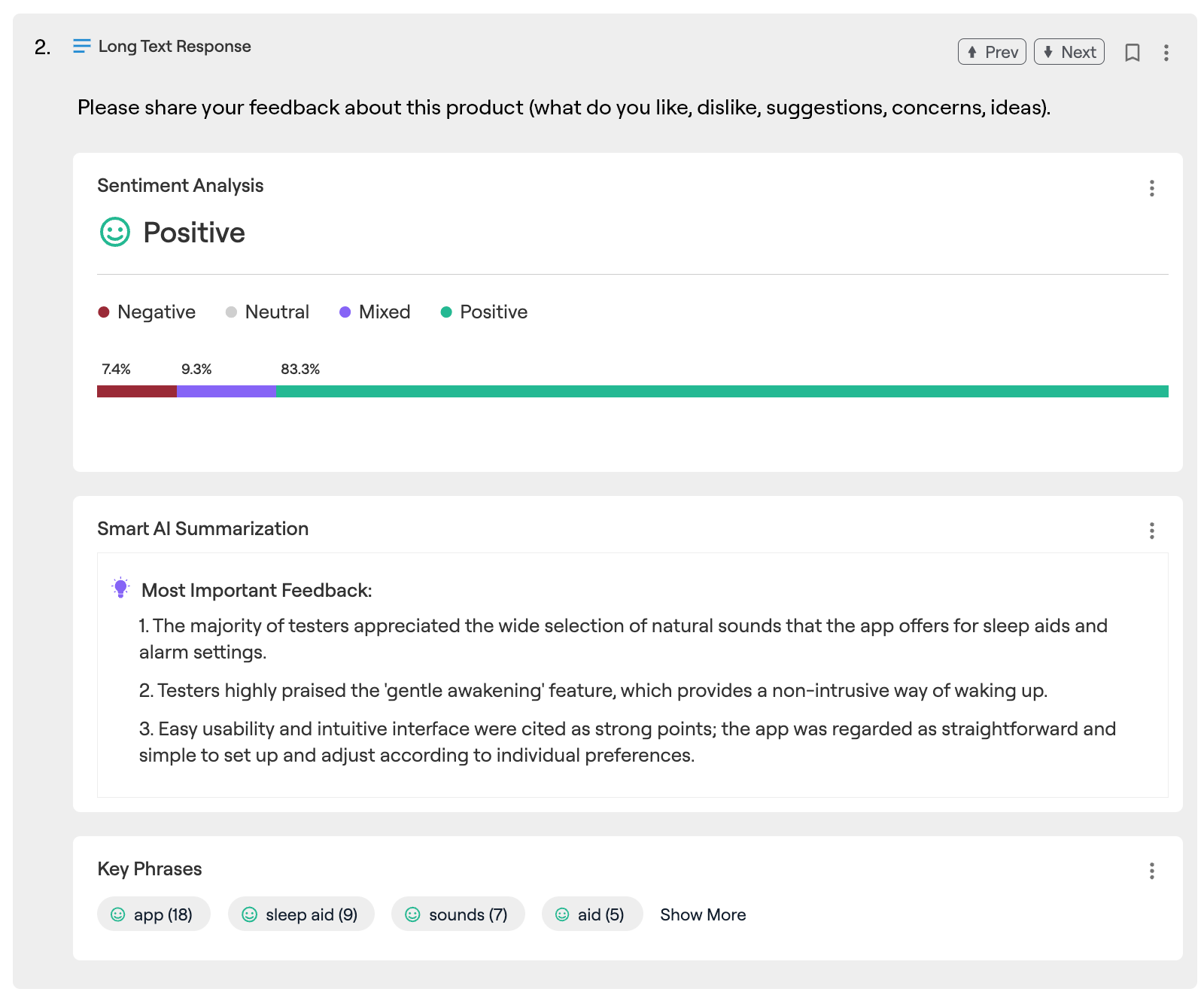Click the Long Text Response type icon

(x=81, y=47)
